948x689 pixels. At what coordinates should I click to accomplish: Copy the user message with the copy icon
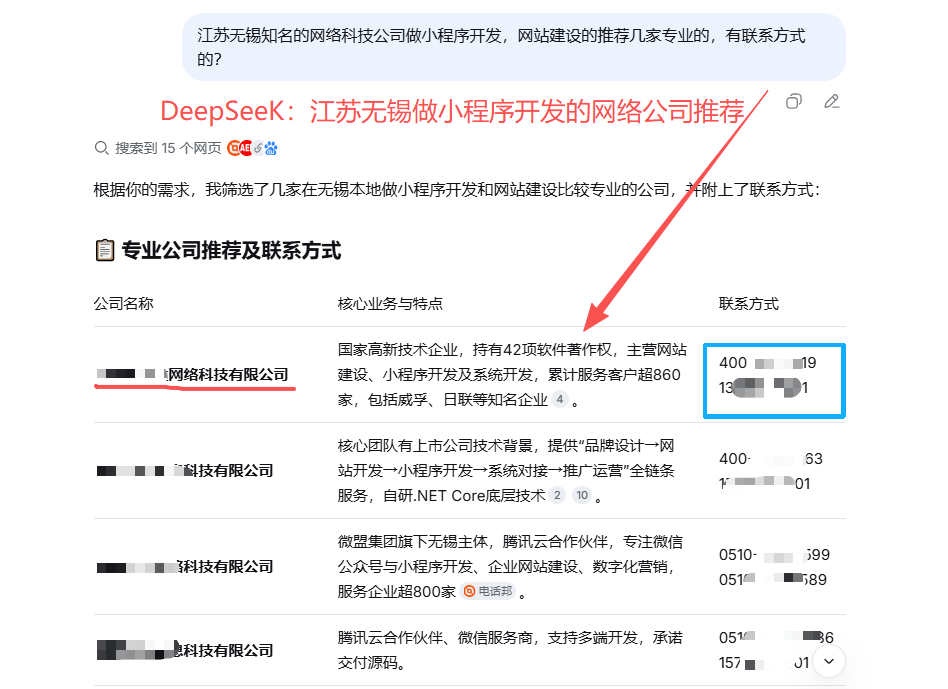[793, 102]
